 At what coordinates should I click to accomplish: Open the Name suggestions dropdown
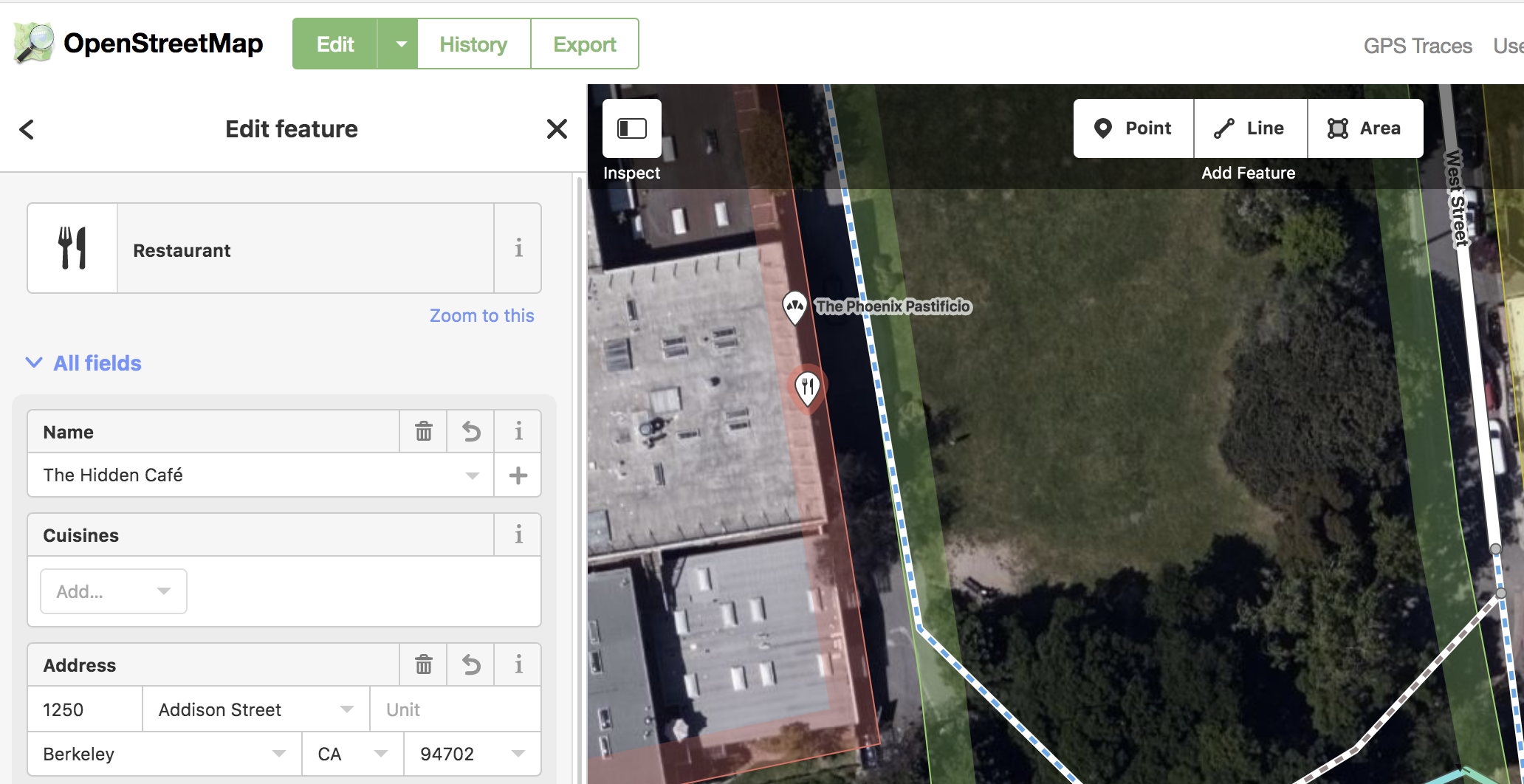[x=473, y=475]
